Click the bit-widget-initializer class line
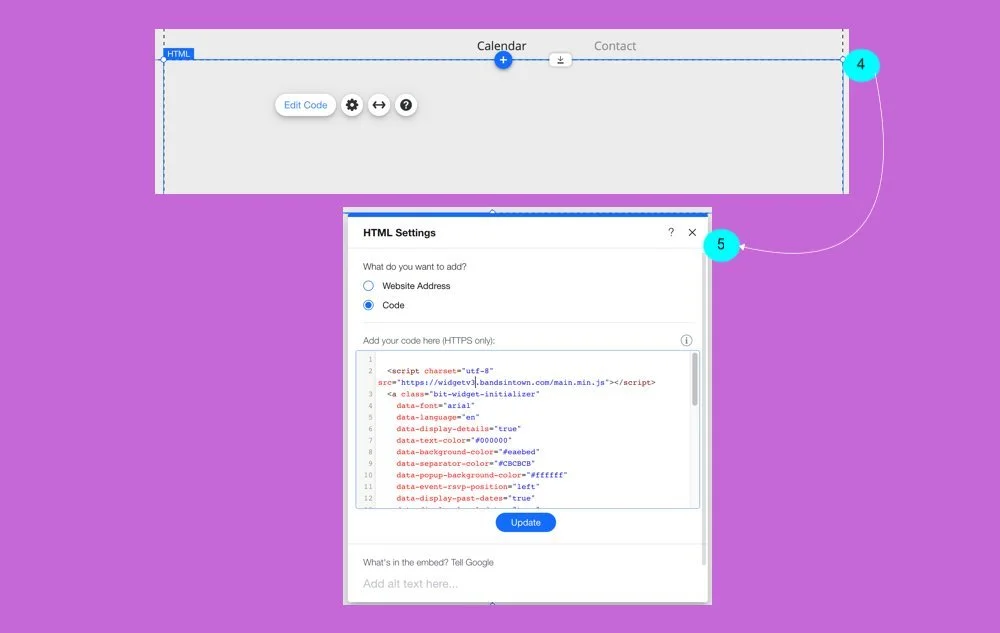This screenshot has width=1000, height=633. point(463,394)
